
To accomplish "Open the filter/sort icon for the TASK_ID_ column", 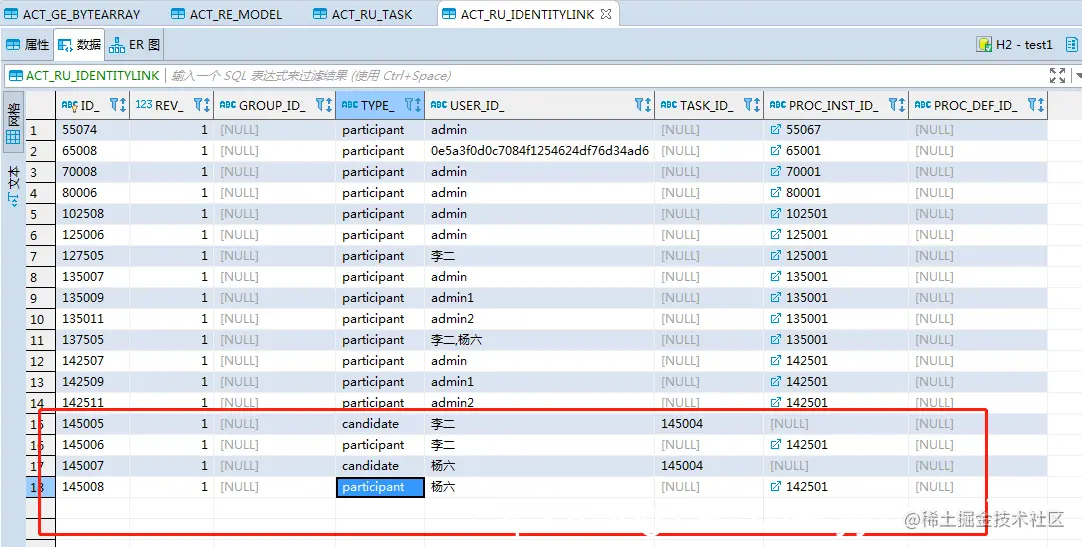I will [751, 105].
